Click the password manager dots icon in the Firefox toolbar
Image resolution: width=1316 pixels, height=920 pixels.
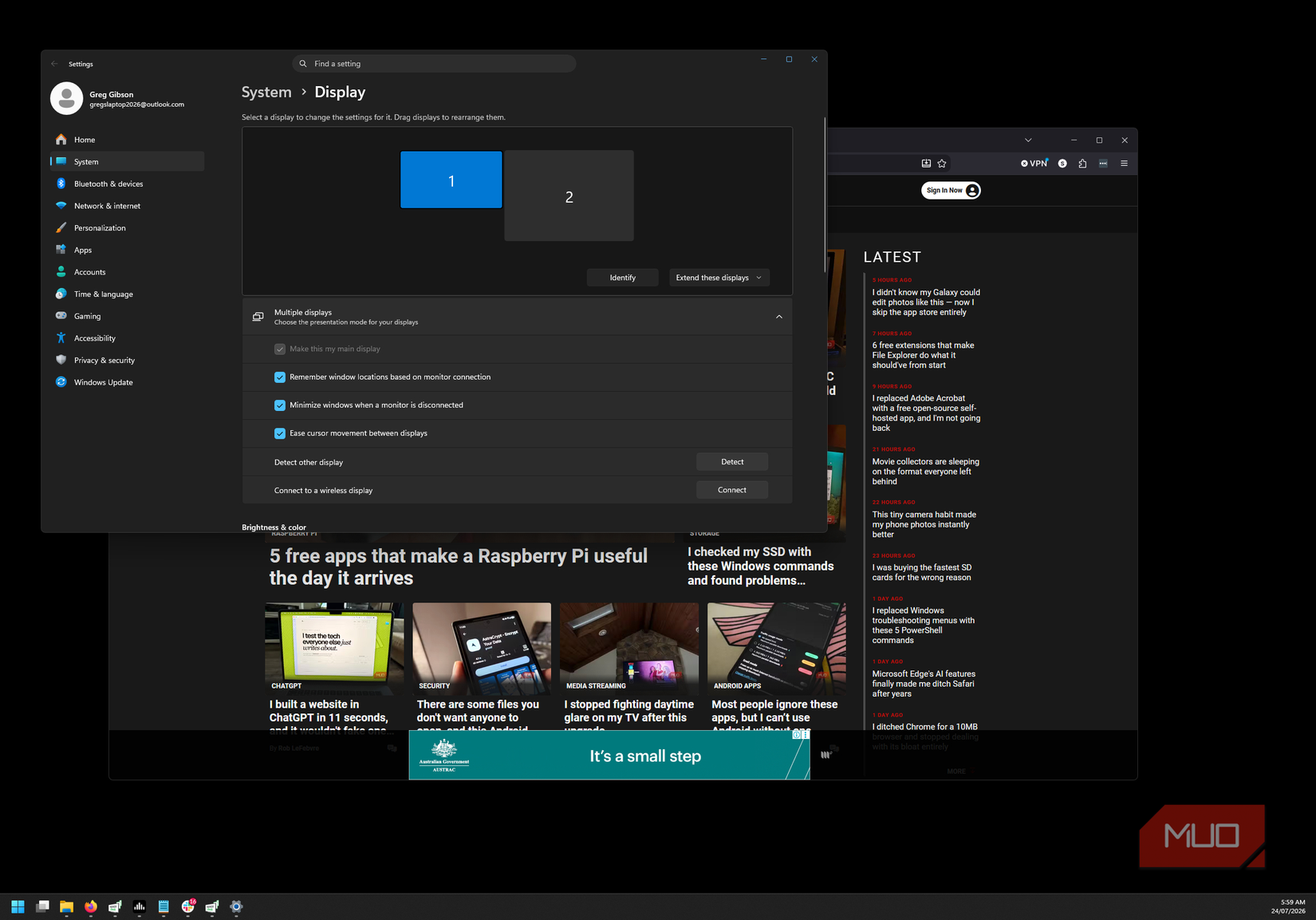1103,164
